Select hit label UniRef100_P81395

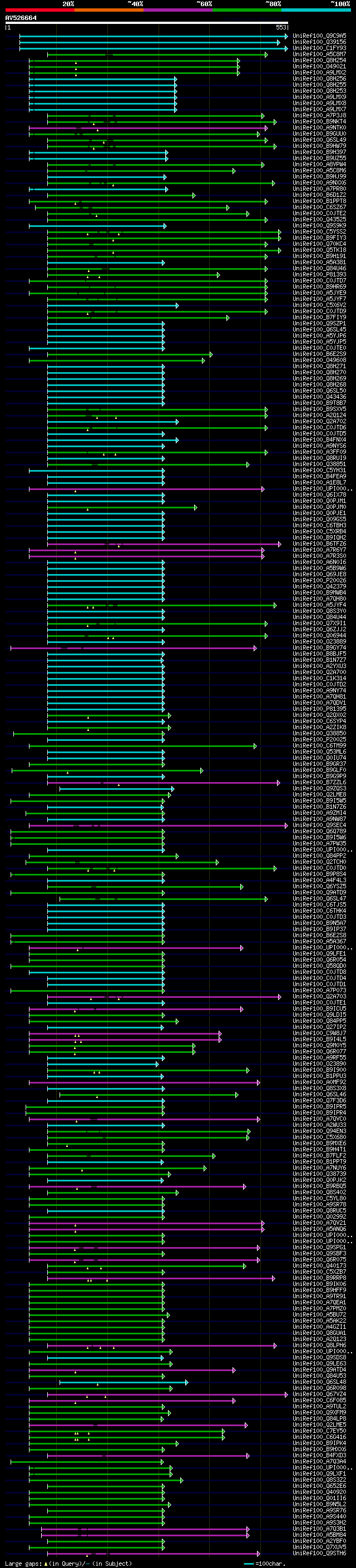pyautogui.click(x=319, y=709)
